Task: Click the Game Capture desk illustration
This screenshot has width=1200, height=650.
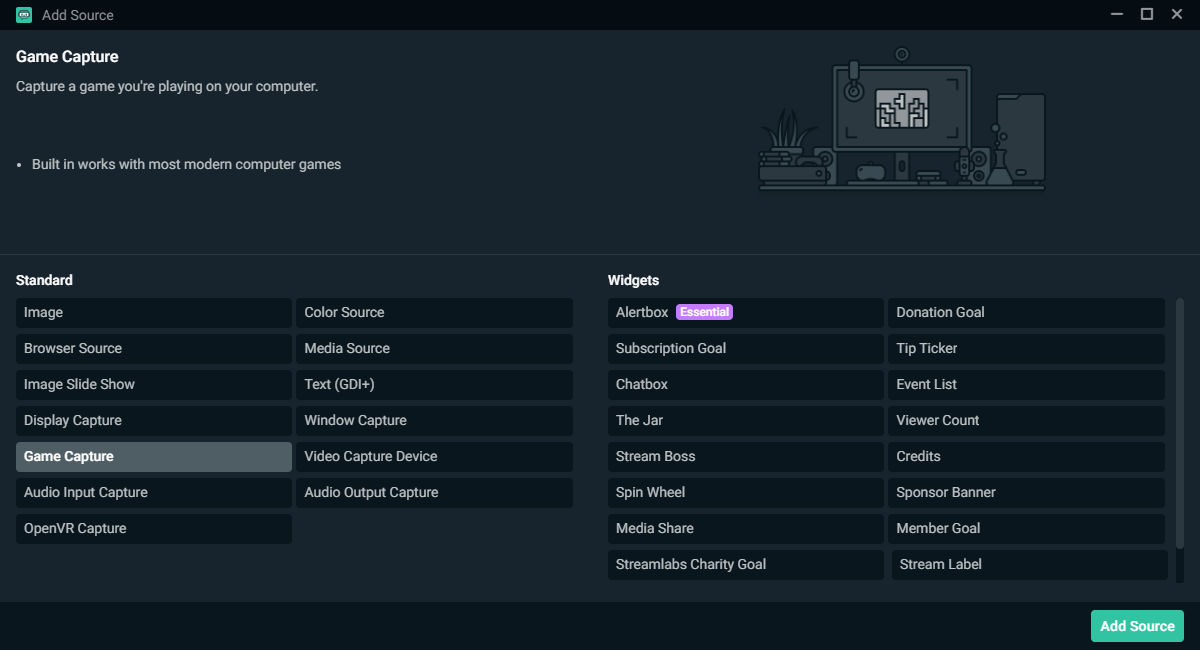Action: (x=902, y=120)
